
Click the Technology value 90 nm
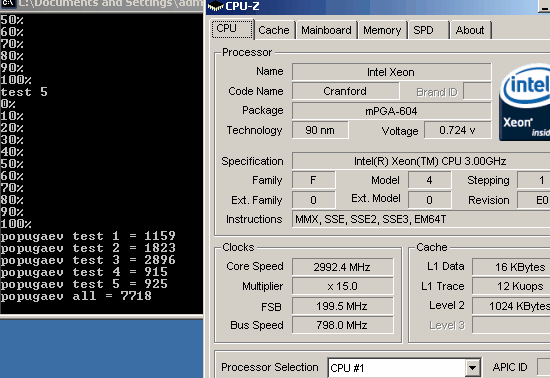coord(320,130)
